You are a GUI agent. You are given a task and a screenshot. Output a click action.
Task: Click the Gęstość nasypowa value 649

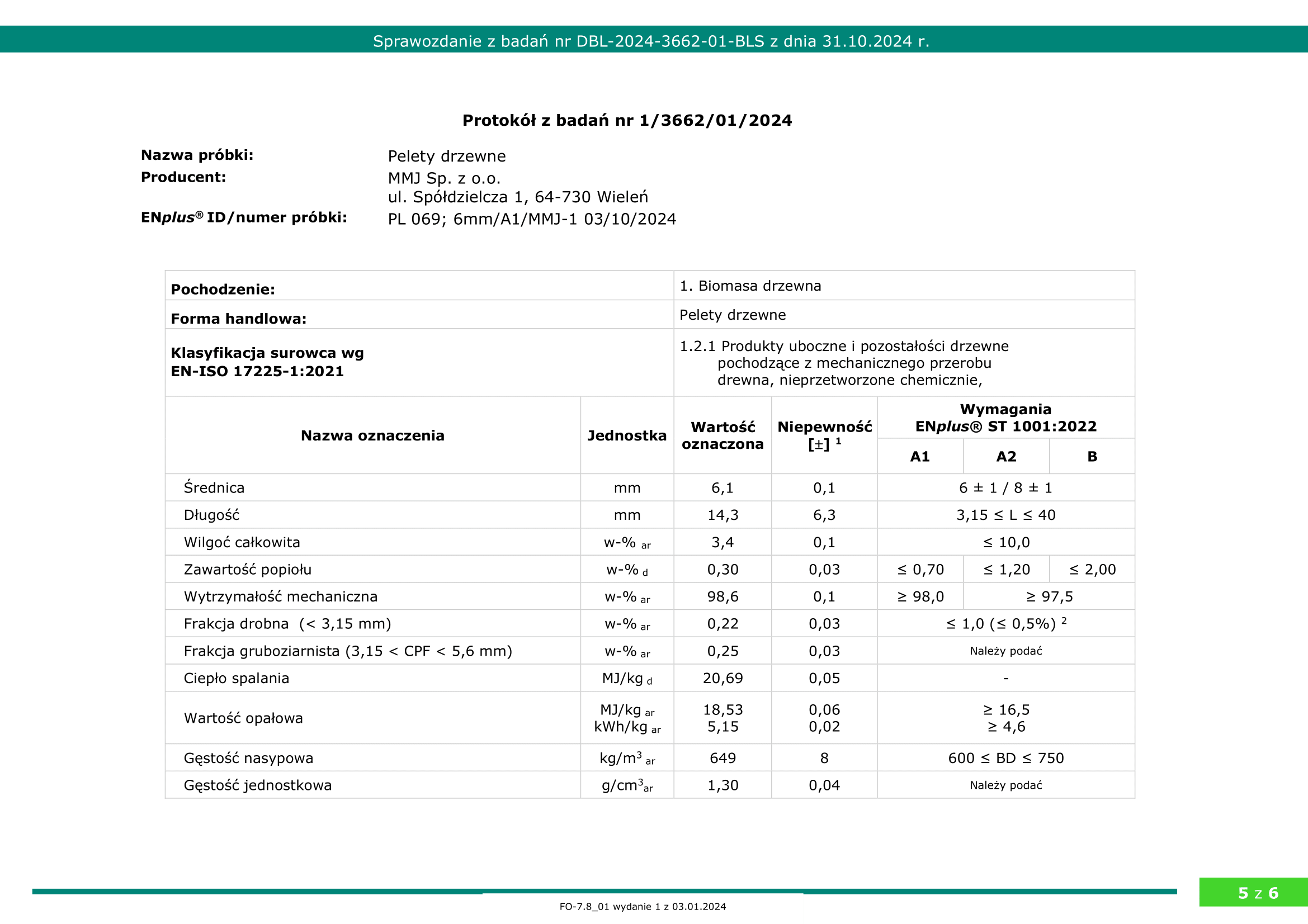coord(723,758)
